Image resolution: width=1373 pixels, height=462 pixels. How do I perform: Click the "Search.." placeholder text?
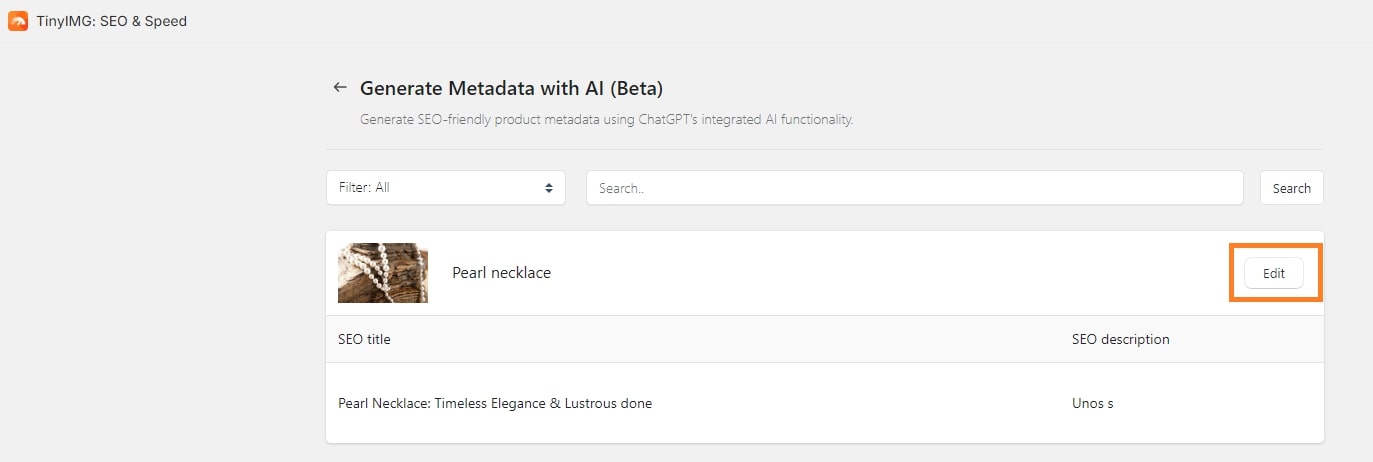click(621, 188)
